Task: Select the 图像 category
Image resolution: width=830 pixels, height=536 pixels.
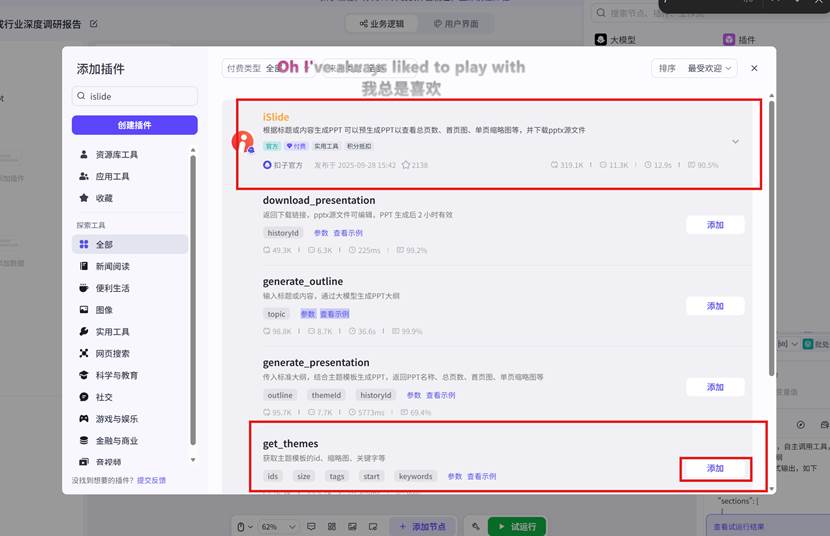Action: coord(130,310)
